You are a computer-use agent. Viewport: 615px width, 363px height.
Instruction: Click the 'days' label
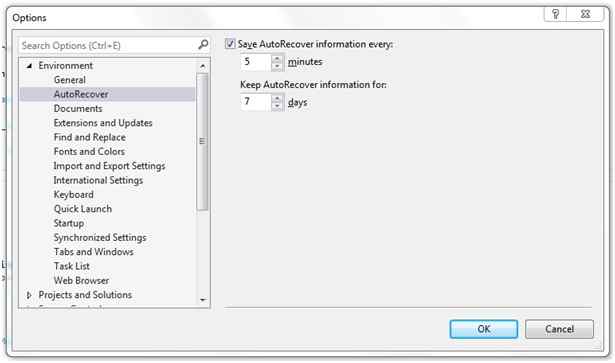pos(297,102)
